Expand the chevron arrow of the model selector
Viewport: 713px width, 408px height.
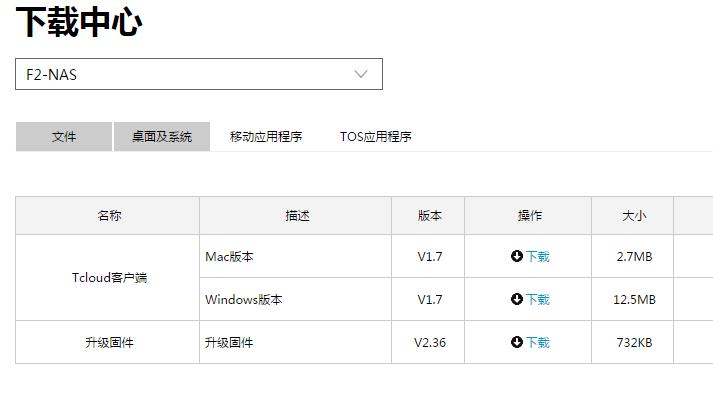361,74
